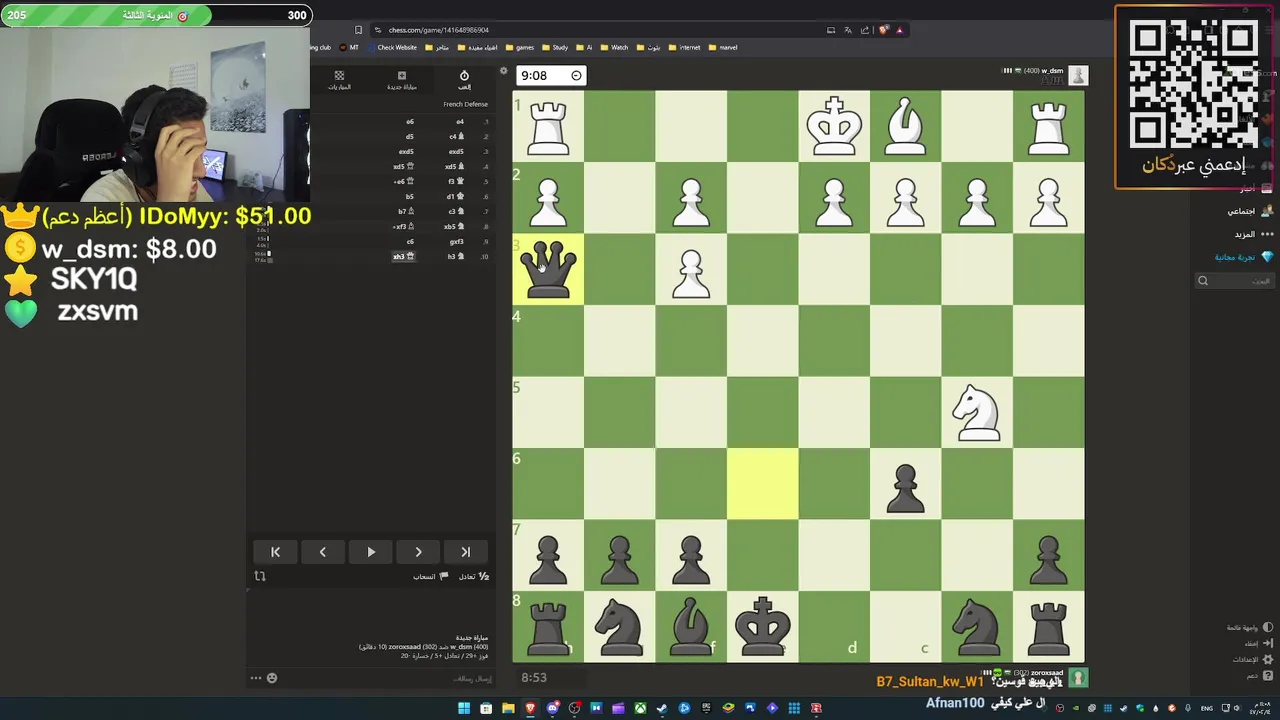Image resolution: width=1280 pixels, height=720 pixels.
Task: Open w_dsm opponent profile avatar
Action: 1078,76
